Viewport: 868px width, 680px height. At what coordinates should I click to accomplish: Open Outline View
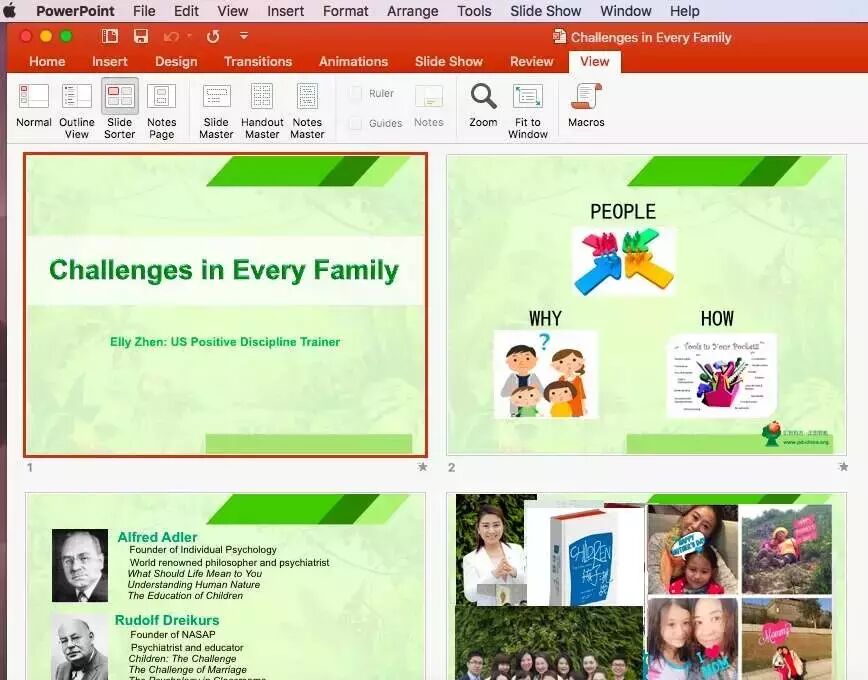coord(76,111)
